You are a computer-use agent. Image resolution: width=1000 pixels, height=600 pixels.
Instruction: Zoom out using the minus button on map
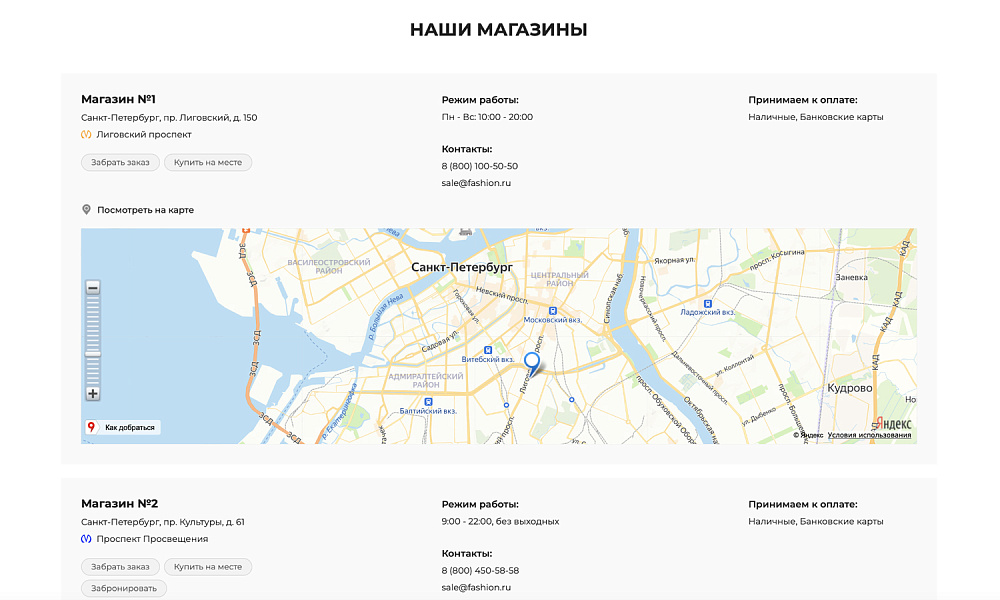pyautogui.click(x=92, y=287)
